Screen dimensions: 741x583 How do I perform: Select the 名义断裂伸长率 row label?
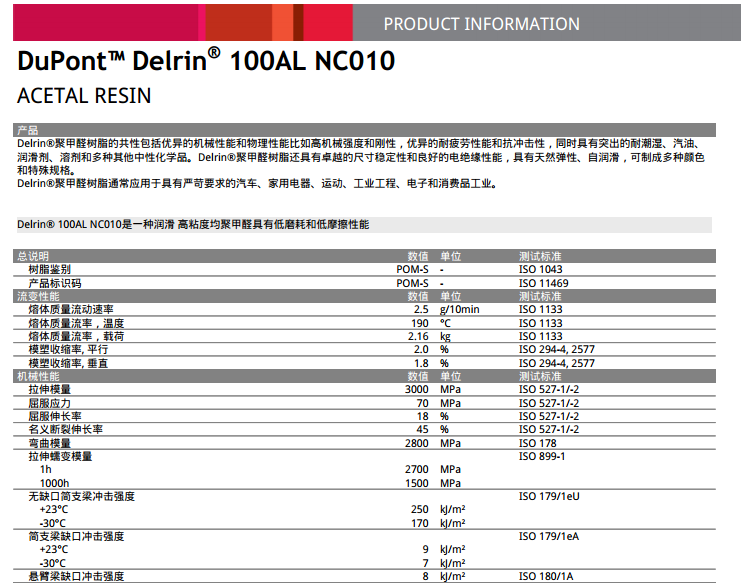pos(65,429)
